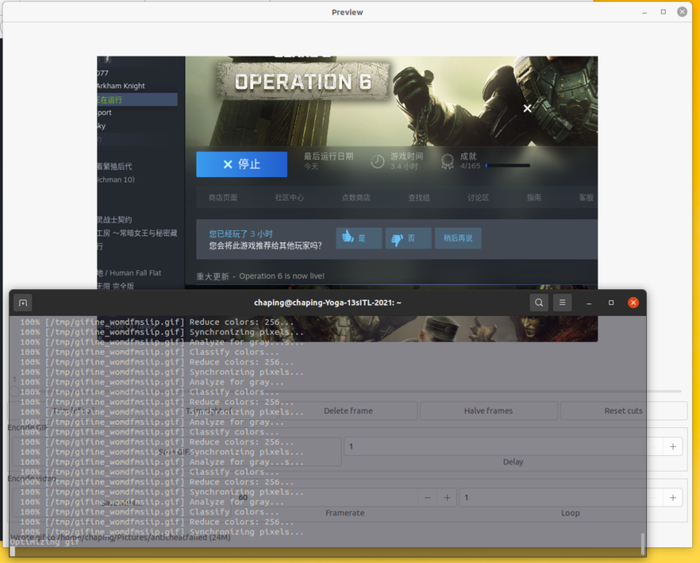This screenshot has height=563, width=700.
Task: Click the white X on the banner
Action: 527,108
